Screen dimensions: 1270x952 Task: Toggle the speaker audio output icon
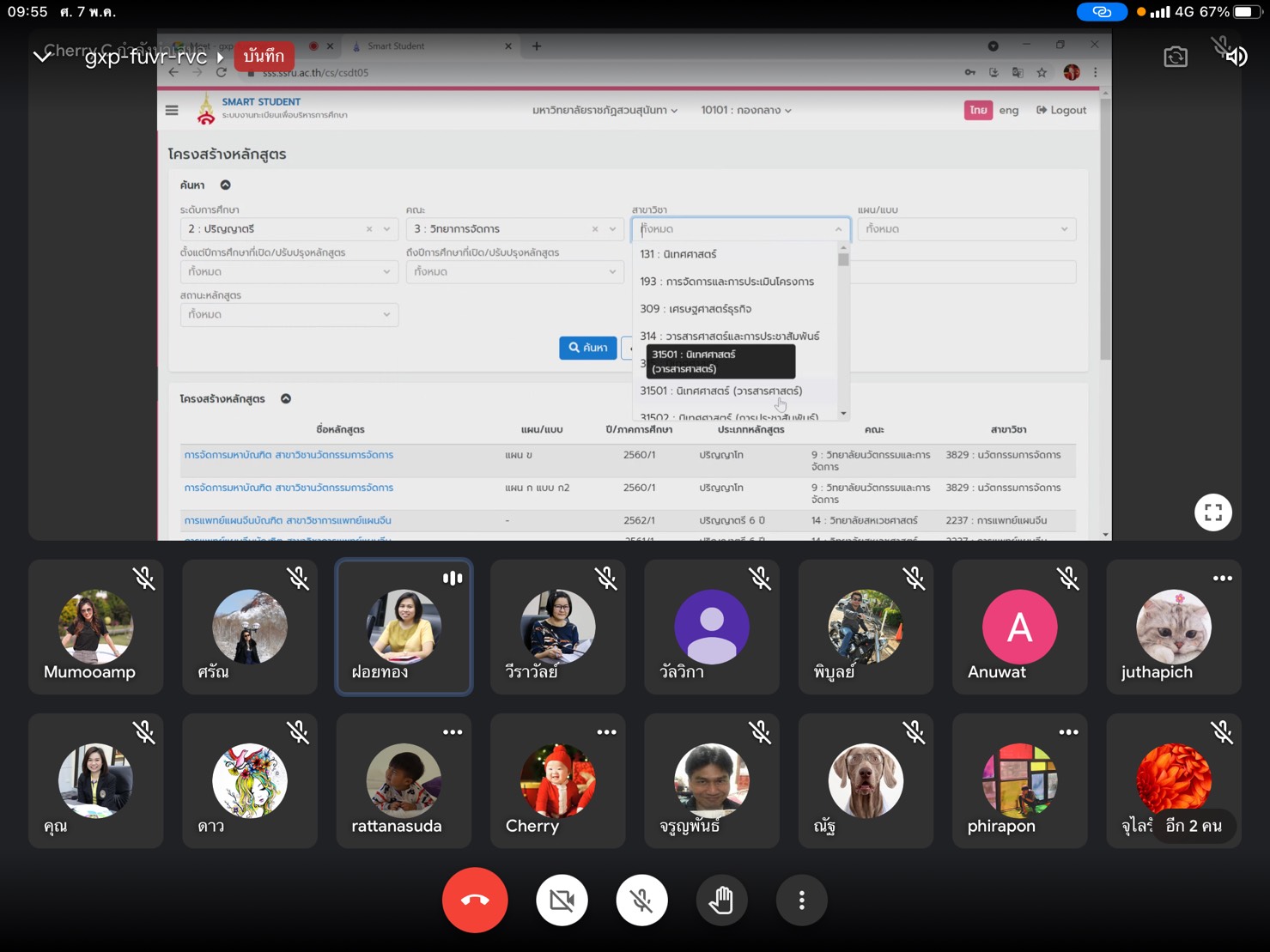(1234, 57)
